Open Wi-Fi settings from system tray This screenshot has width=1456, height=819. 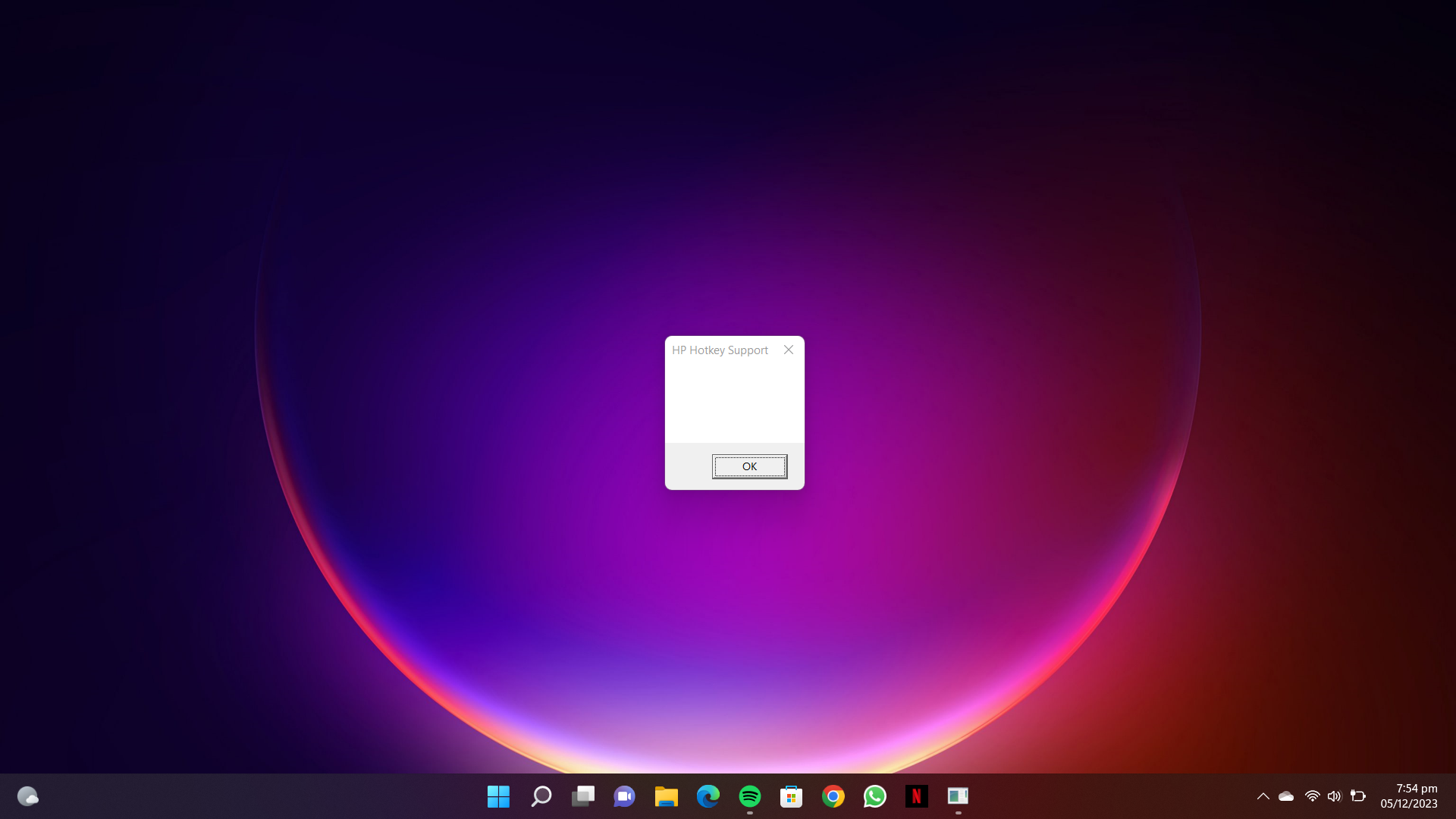(x=1311, y=796)
